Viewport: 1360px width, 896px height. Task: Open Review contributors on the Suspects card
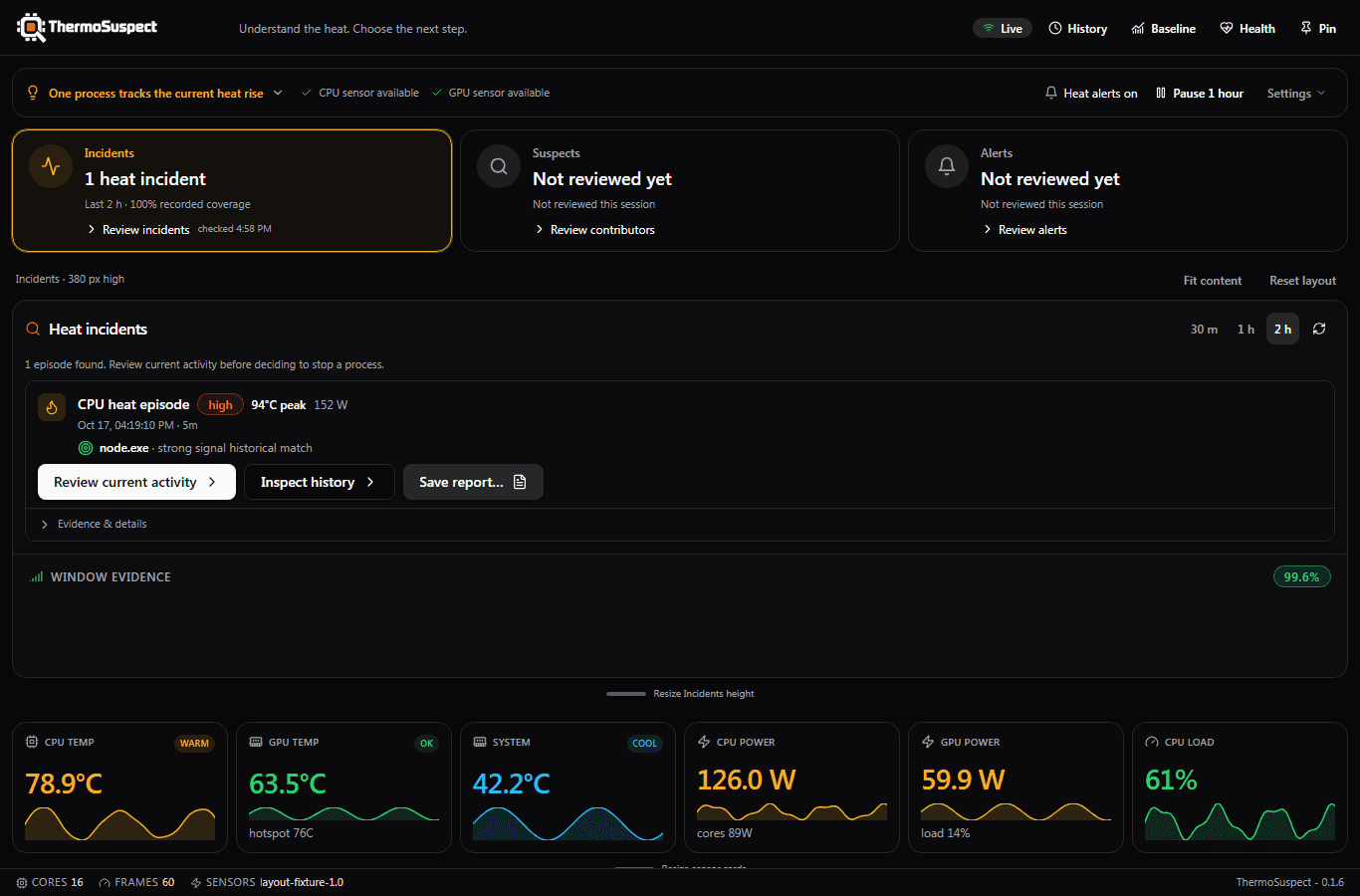(x=594, y=230)
